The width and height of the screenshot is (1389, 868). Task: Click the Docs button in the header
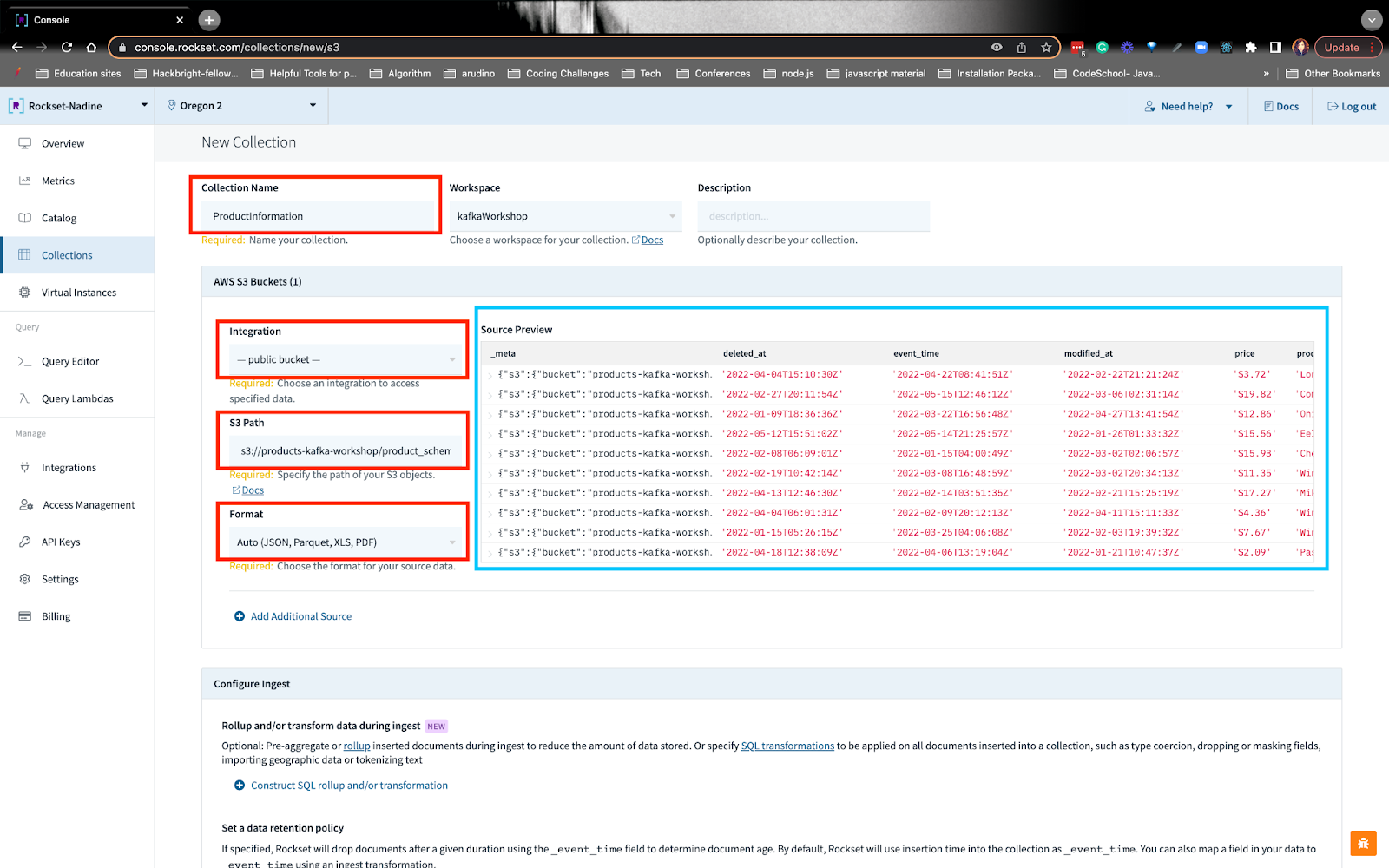point(1281,106)
